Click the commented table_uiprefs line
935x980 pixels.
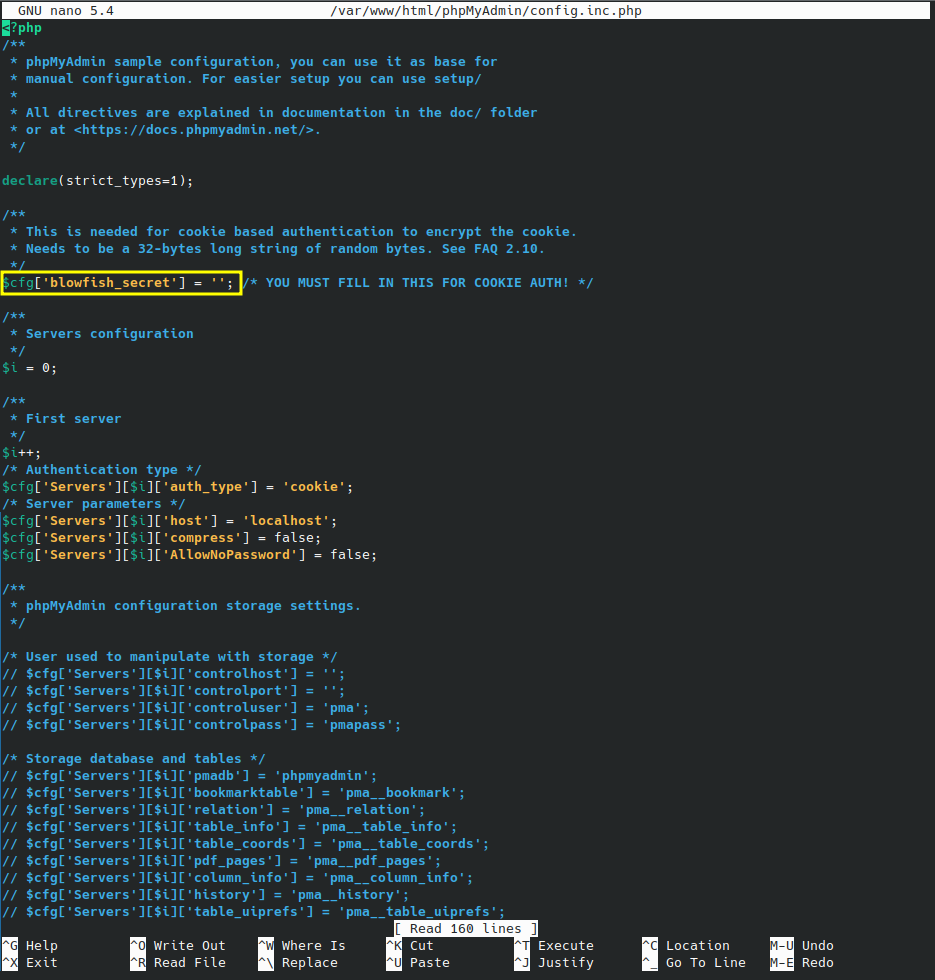254,911
